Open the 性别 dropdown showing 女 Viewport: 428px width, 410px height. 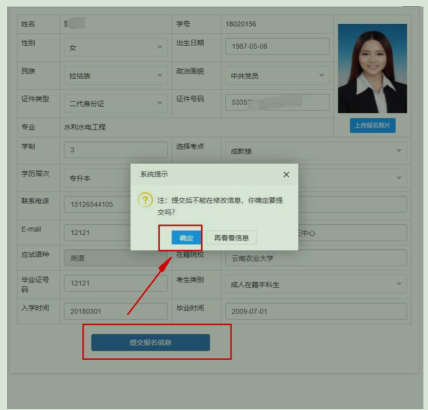pyautogui.click(x=116, y=47)
